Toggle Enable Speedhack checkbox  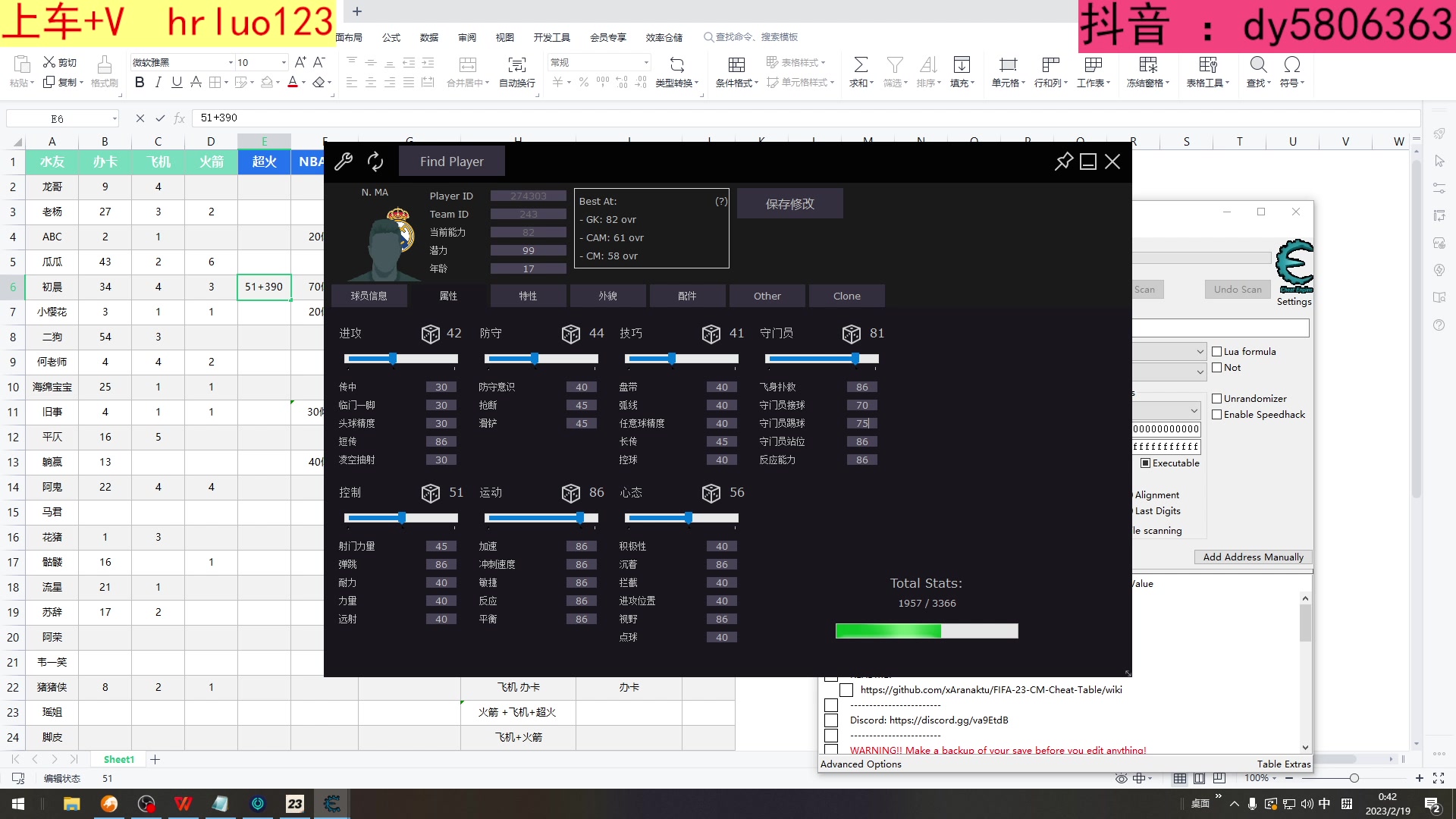[x=1216, y=415]
